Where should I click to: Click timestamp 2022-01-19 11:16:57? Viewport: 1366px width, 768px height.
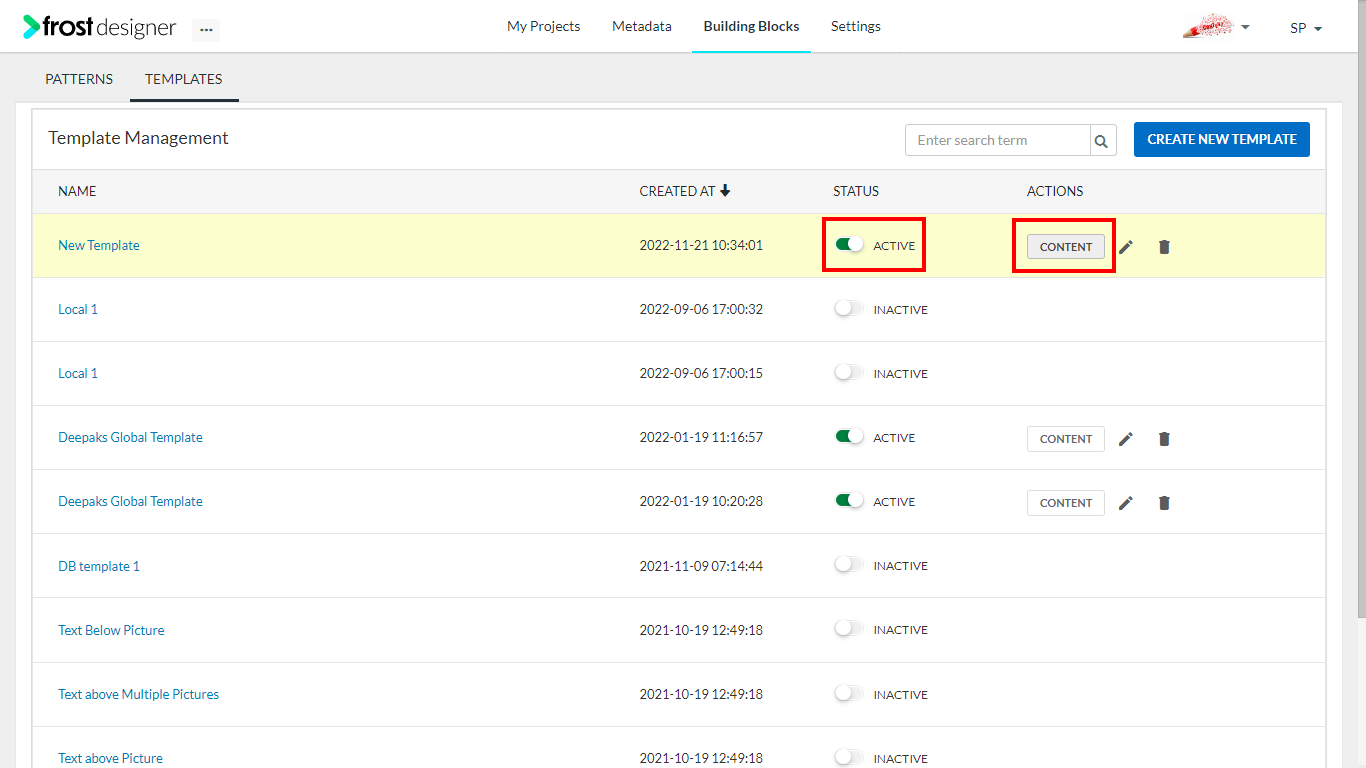pos(701,437)
